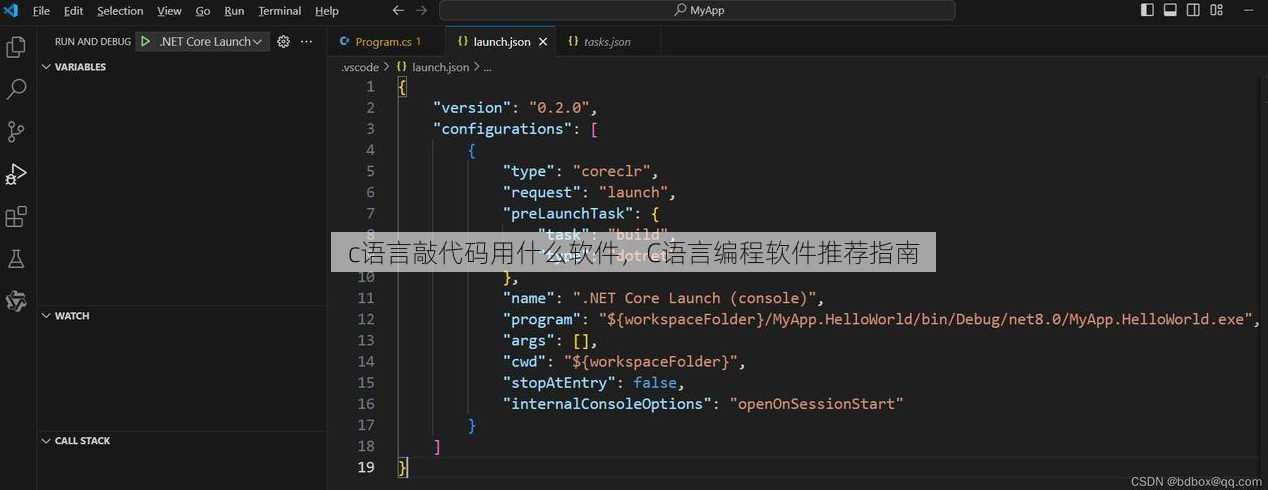Collapse the VARIABLES section
This screenshot has width=1268, height=490.
pyautogui.click(x=182, y=67)
